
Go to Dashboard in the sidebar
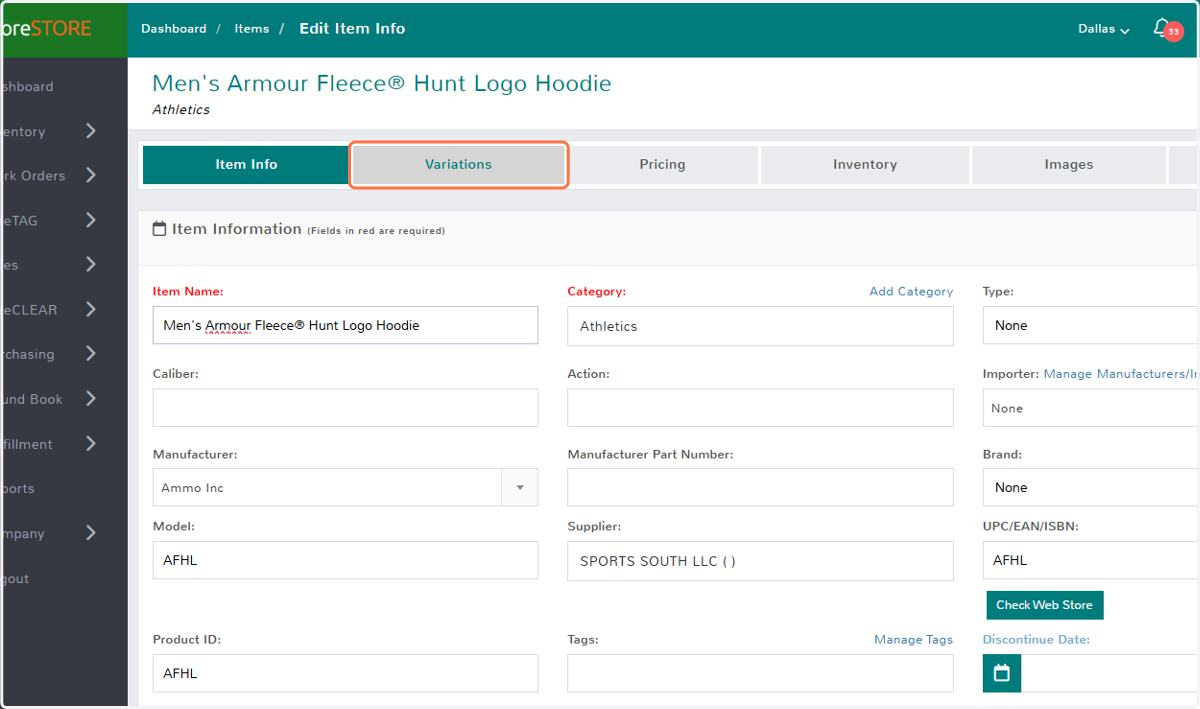27,87
